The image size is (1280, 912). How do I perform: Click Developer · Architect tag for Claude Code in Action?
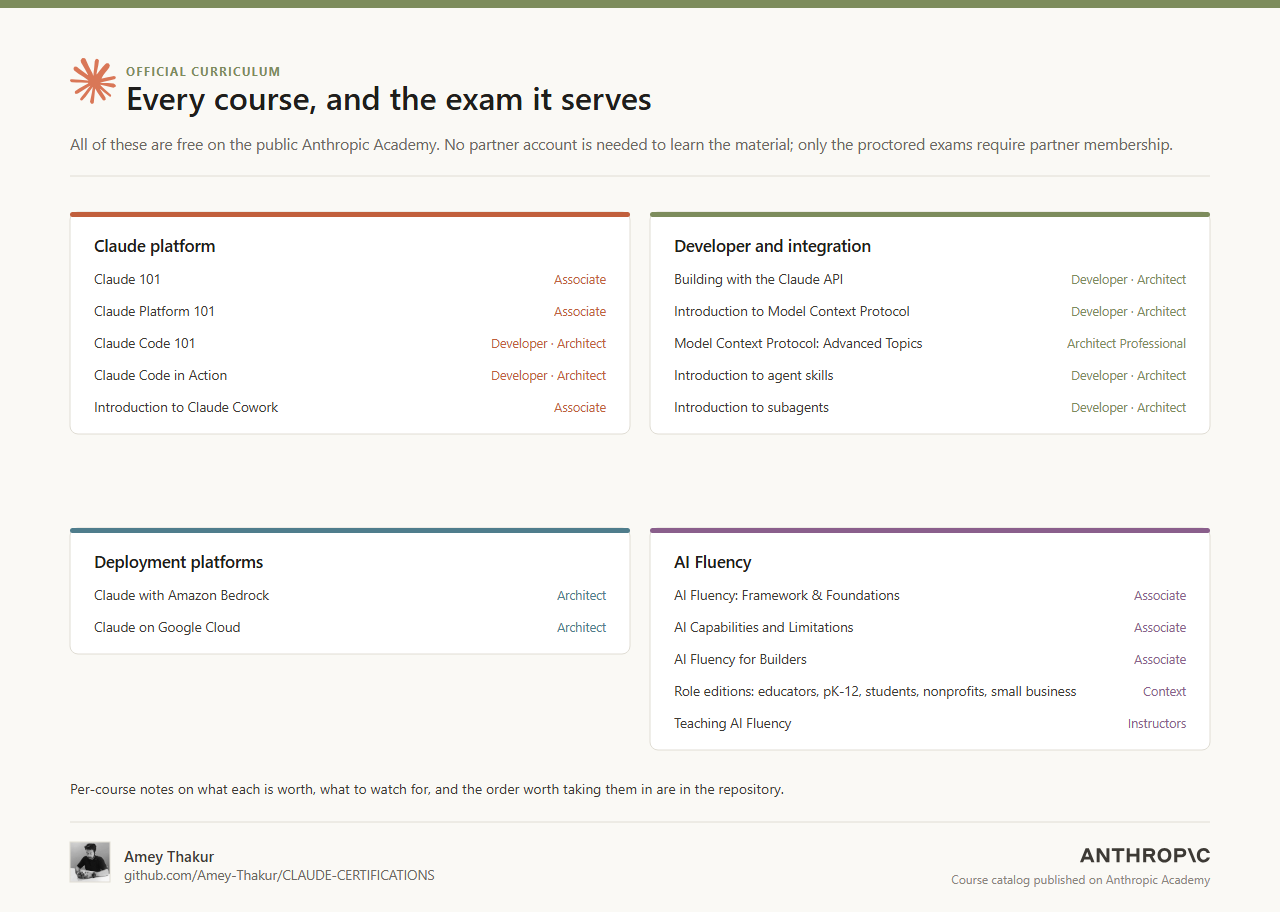pyautogui.click(x=548, y=376)
